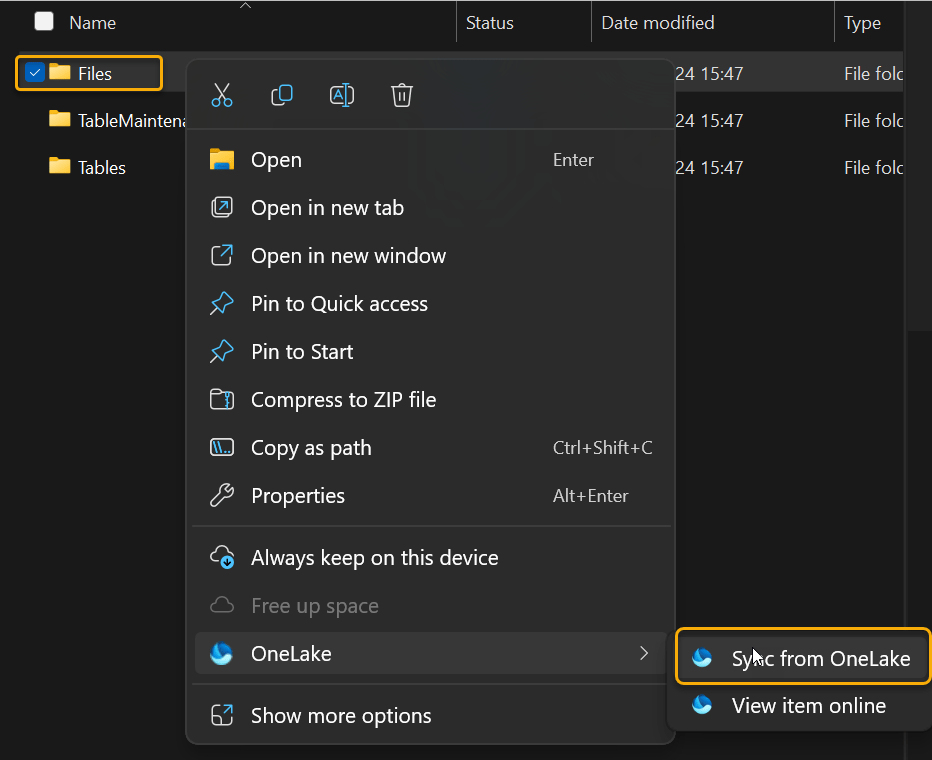Select the TableMaintenance folder icon
This screenshot has width=932, height=760.
(60, 120)
